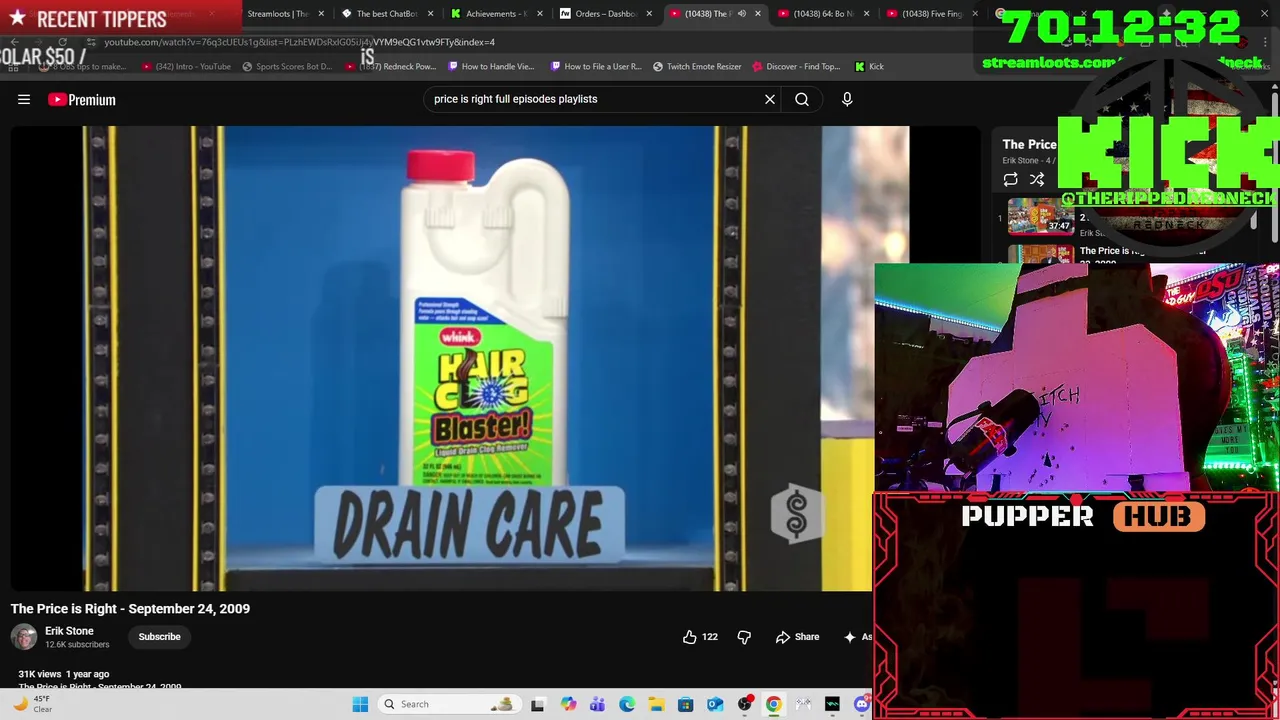This screenshot has height=720, width=1280.
Task: Subscribe to Erik Stone's channel
Action: click(159, 637)
